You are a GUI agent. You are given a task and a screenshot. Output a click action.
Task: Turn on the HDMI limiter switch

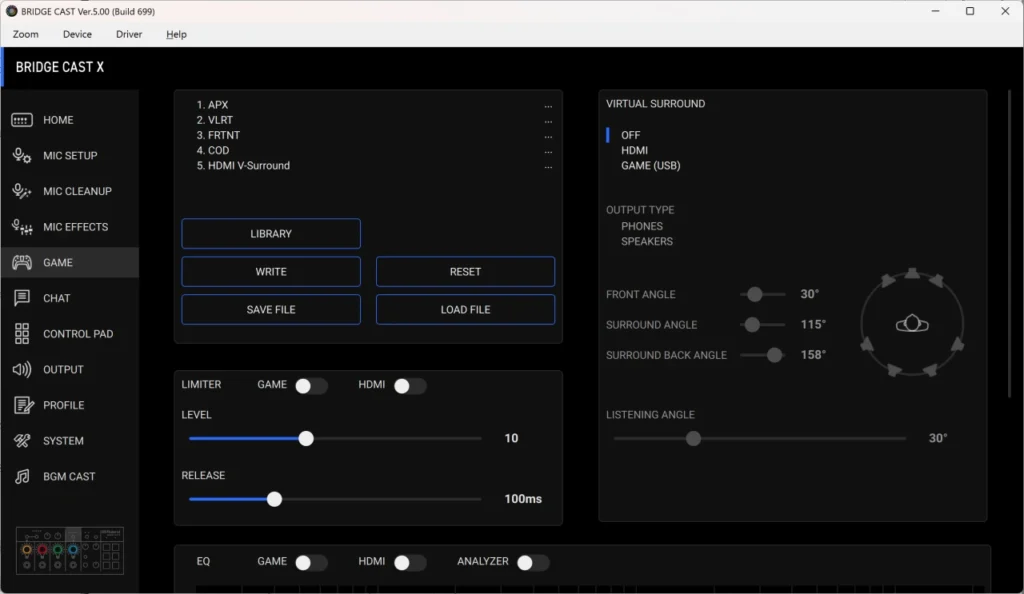[409, 385]
